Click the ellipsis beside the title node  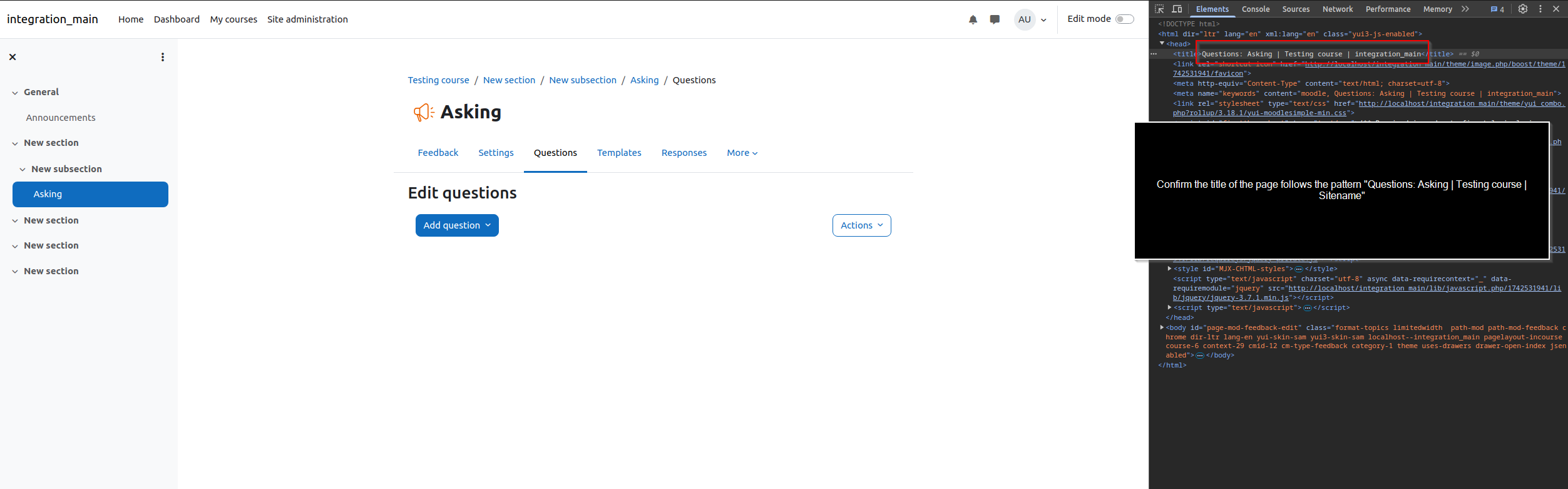pyautogui.click(x=1154, y=54)
